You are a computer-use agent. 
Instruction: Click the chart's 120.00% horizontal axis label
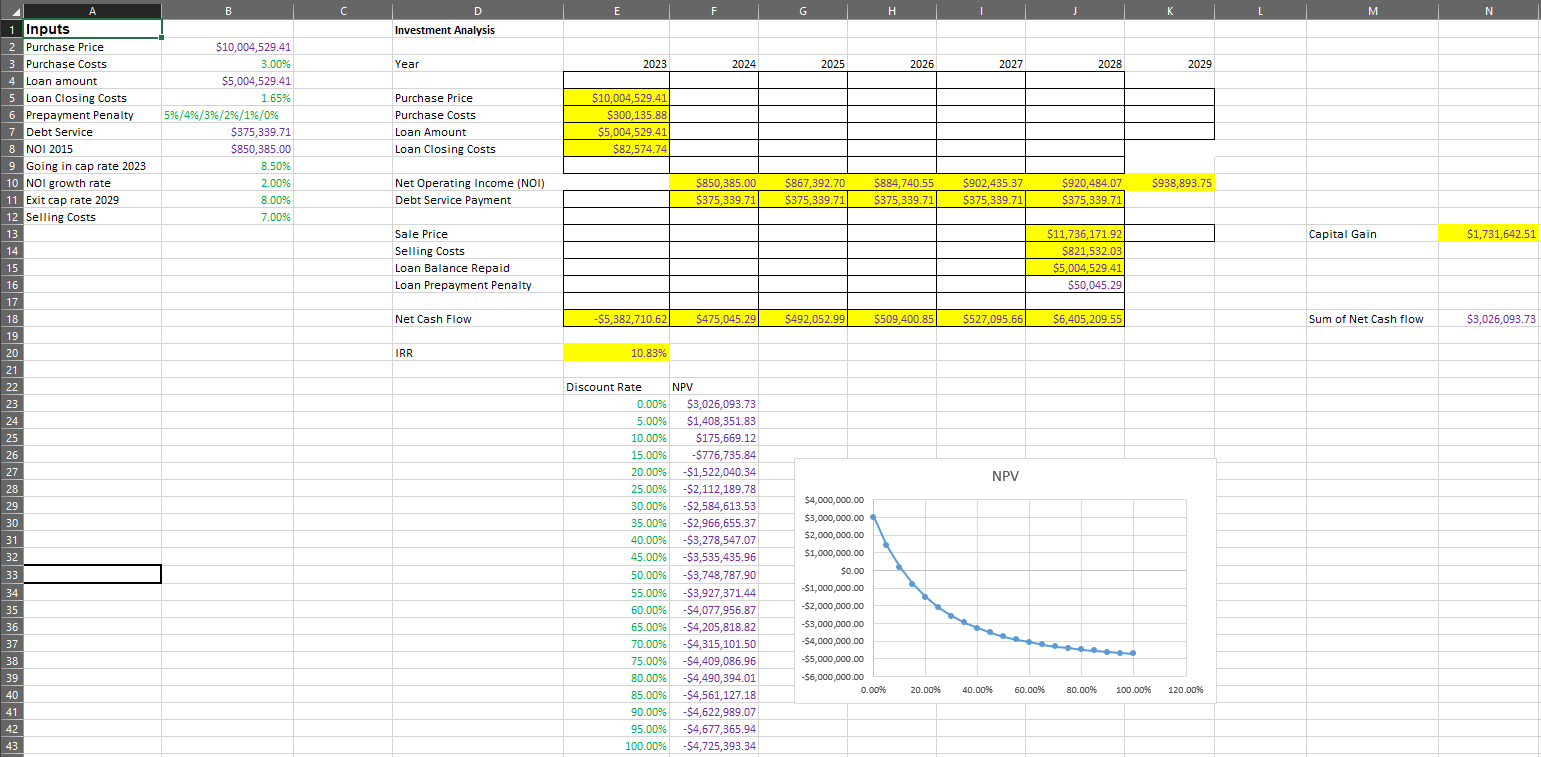click(x=1185, y=690)
